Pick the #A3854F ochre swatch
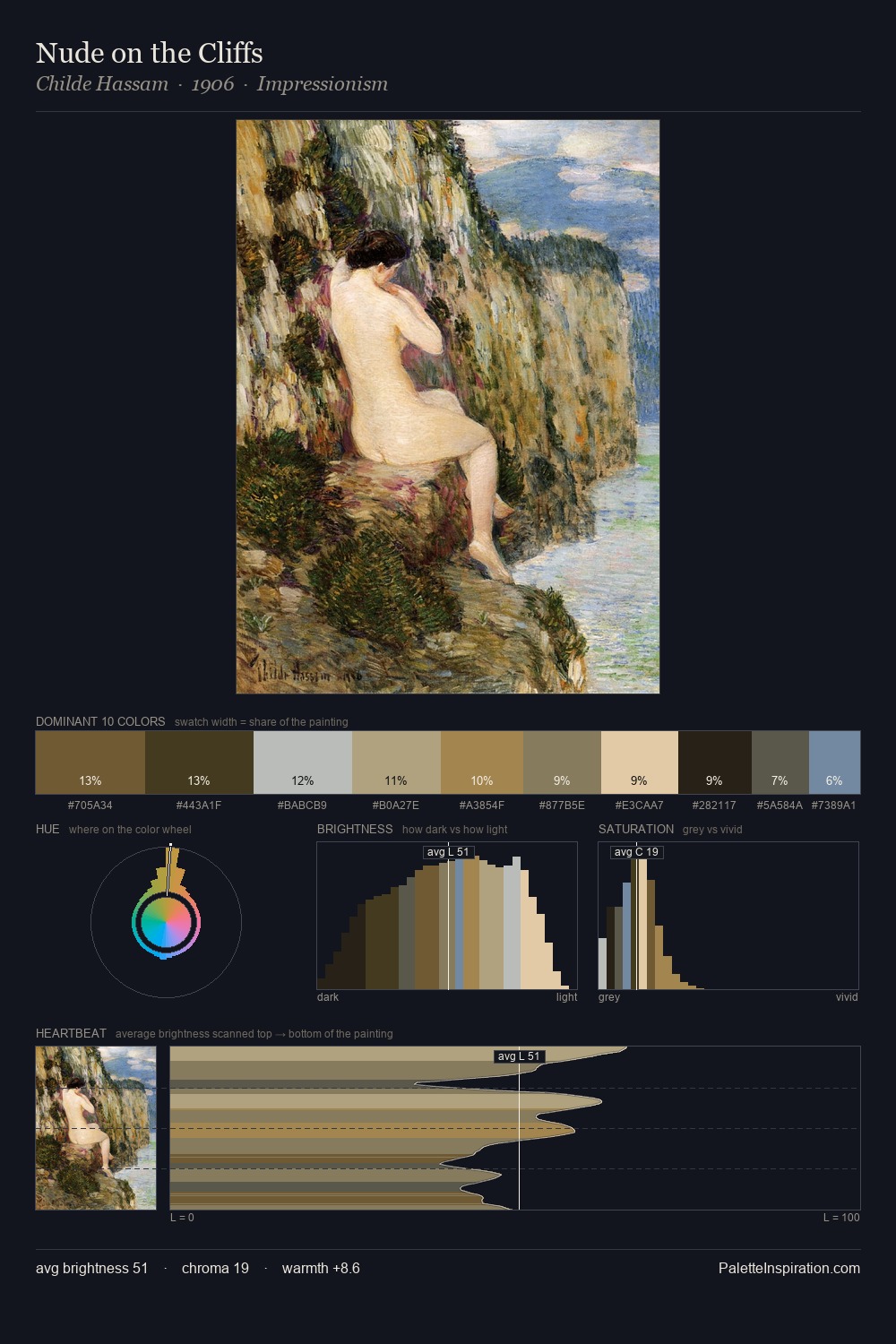The image size is (896, 1344). [482, 762]
